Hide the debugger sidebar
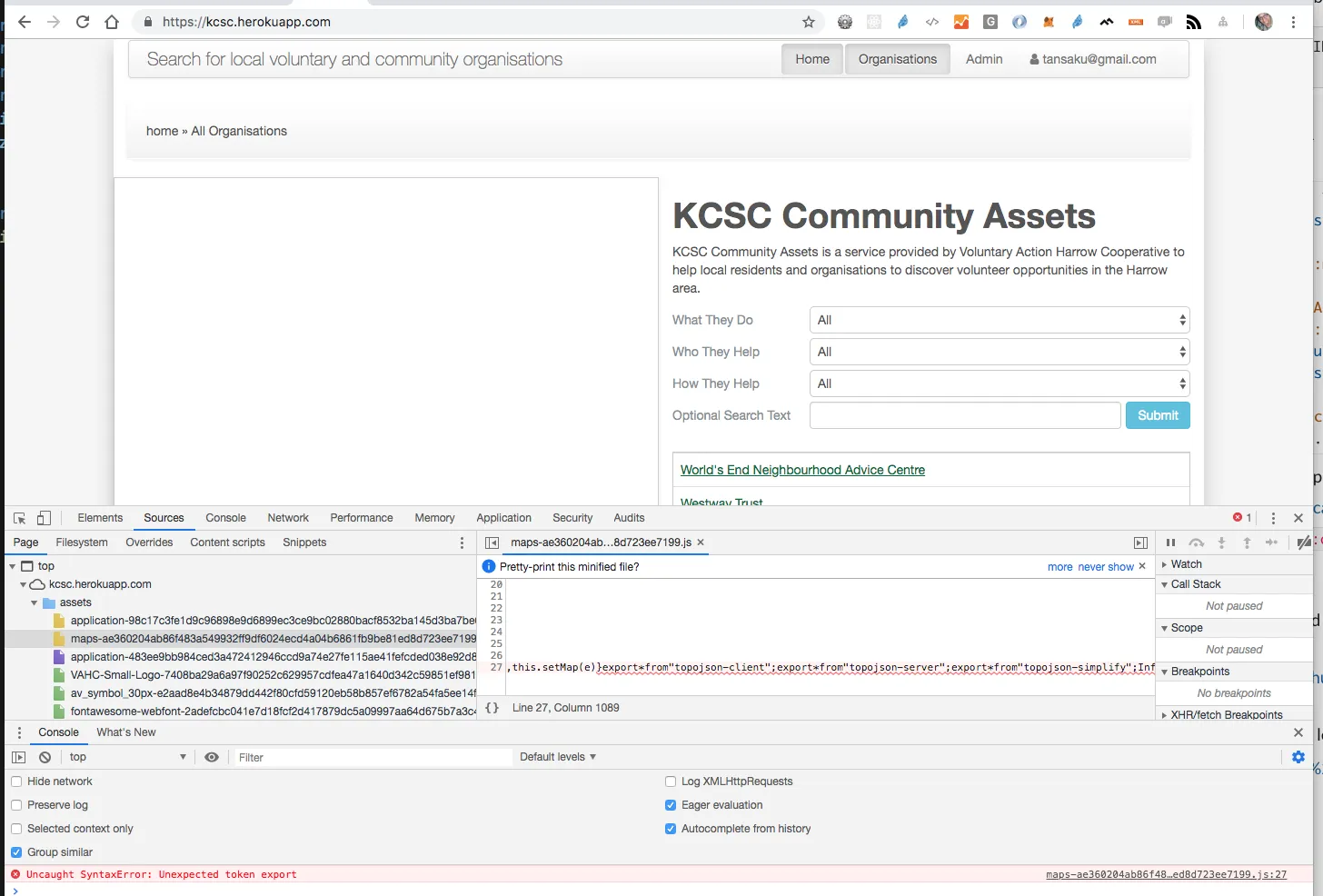 (x=1140, y=543)
